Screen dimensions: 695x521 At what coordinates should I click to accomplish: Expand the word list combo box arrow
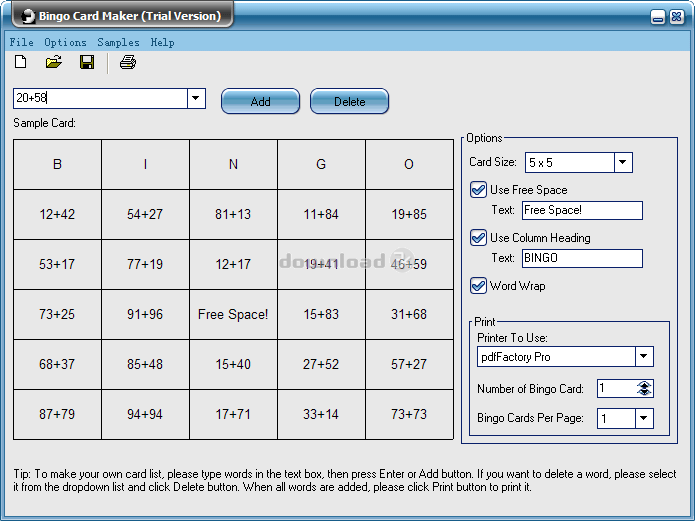coord(196,98)
